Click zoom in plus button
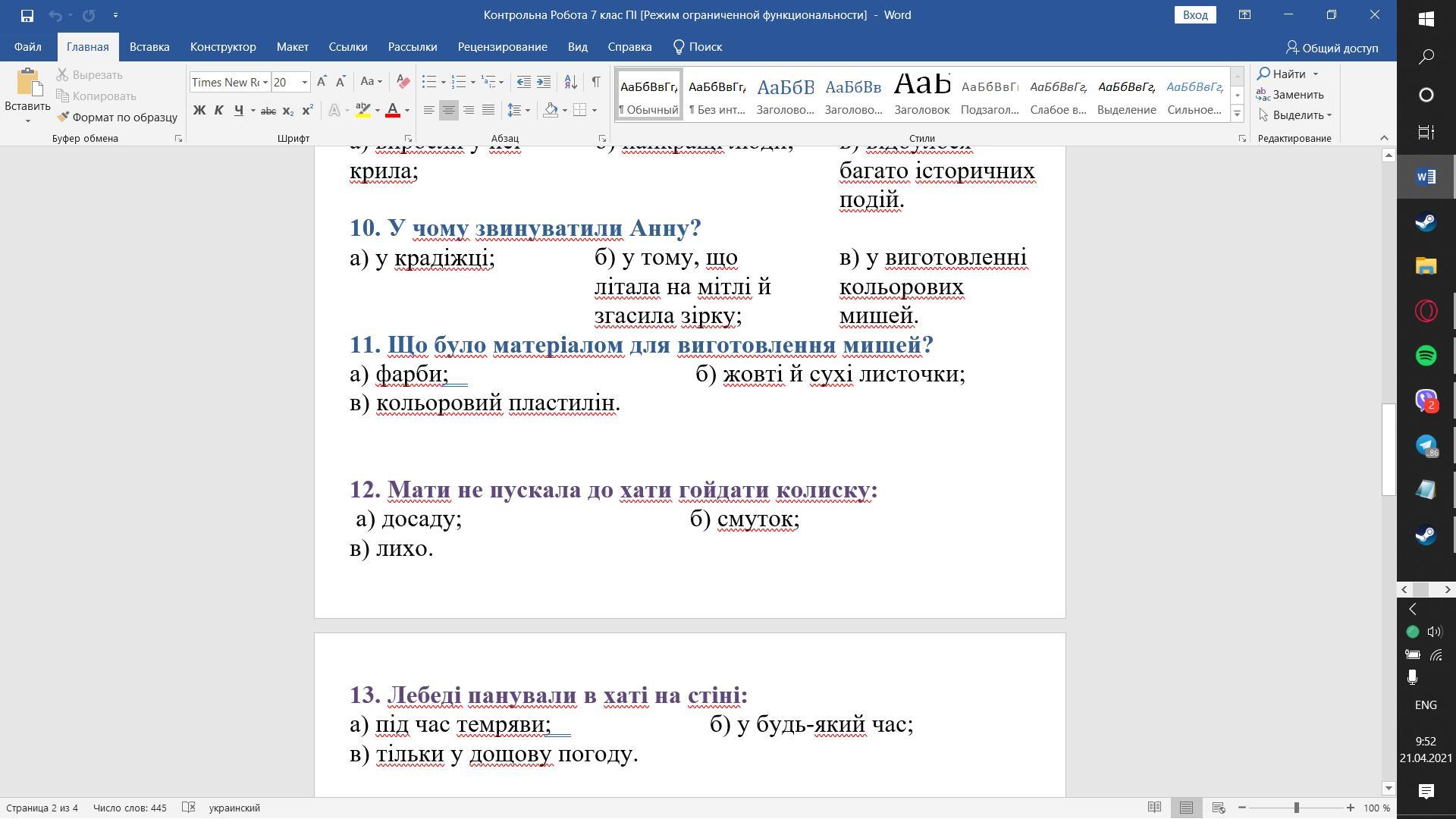The width and height of the screenshot is (1456, 819). (1351, 808)
